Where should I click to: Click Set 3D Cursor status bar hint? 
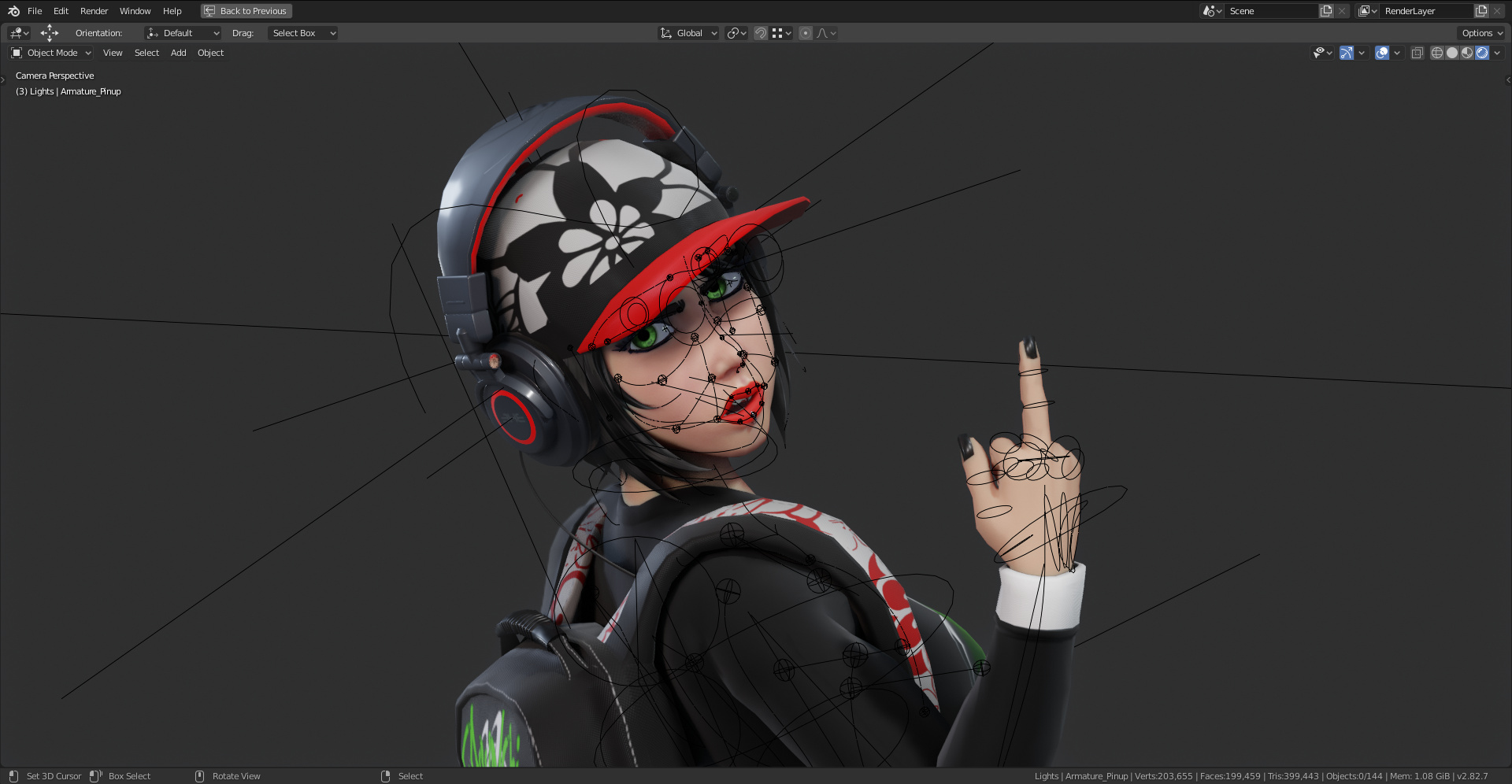(x=54, y=776)
